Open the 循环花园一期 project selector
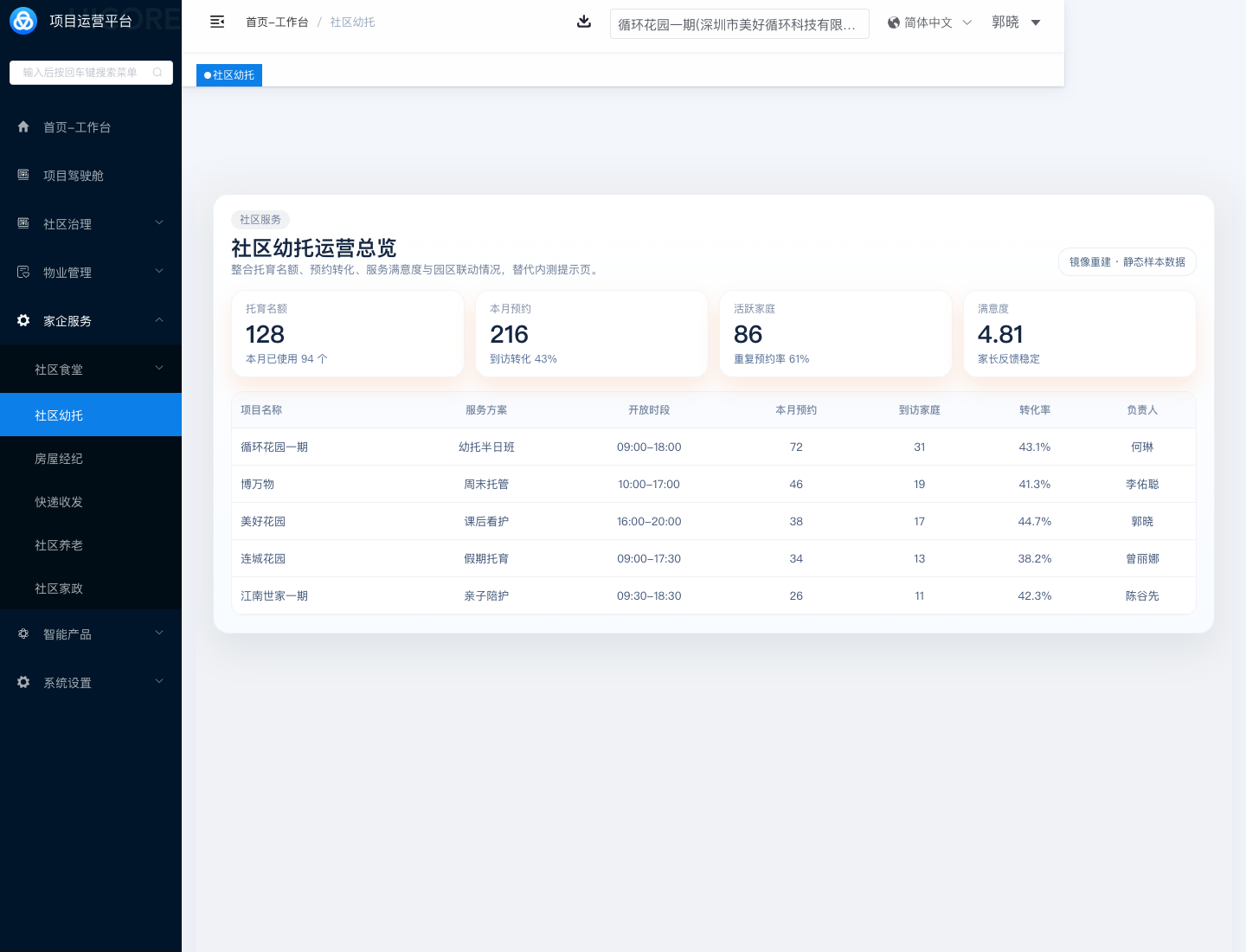1246x952 pixels. pyautogui.click(x=739, y=24)
